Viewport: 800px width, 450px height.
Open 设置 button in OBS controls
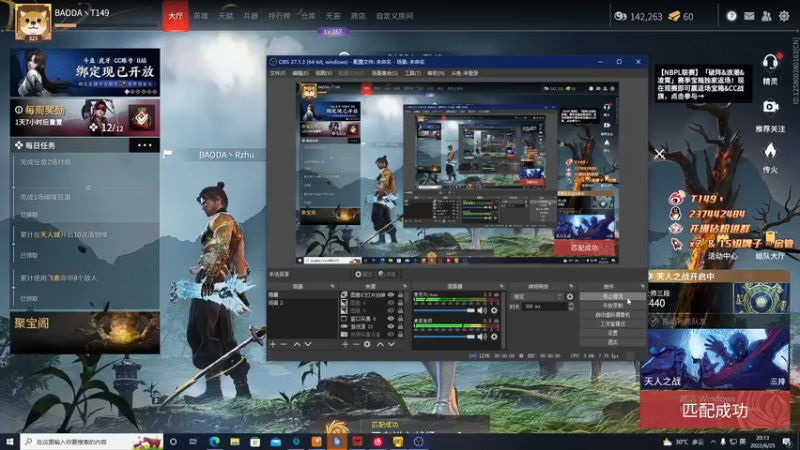[x=612, y=333]
